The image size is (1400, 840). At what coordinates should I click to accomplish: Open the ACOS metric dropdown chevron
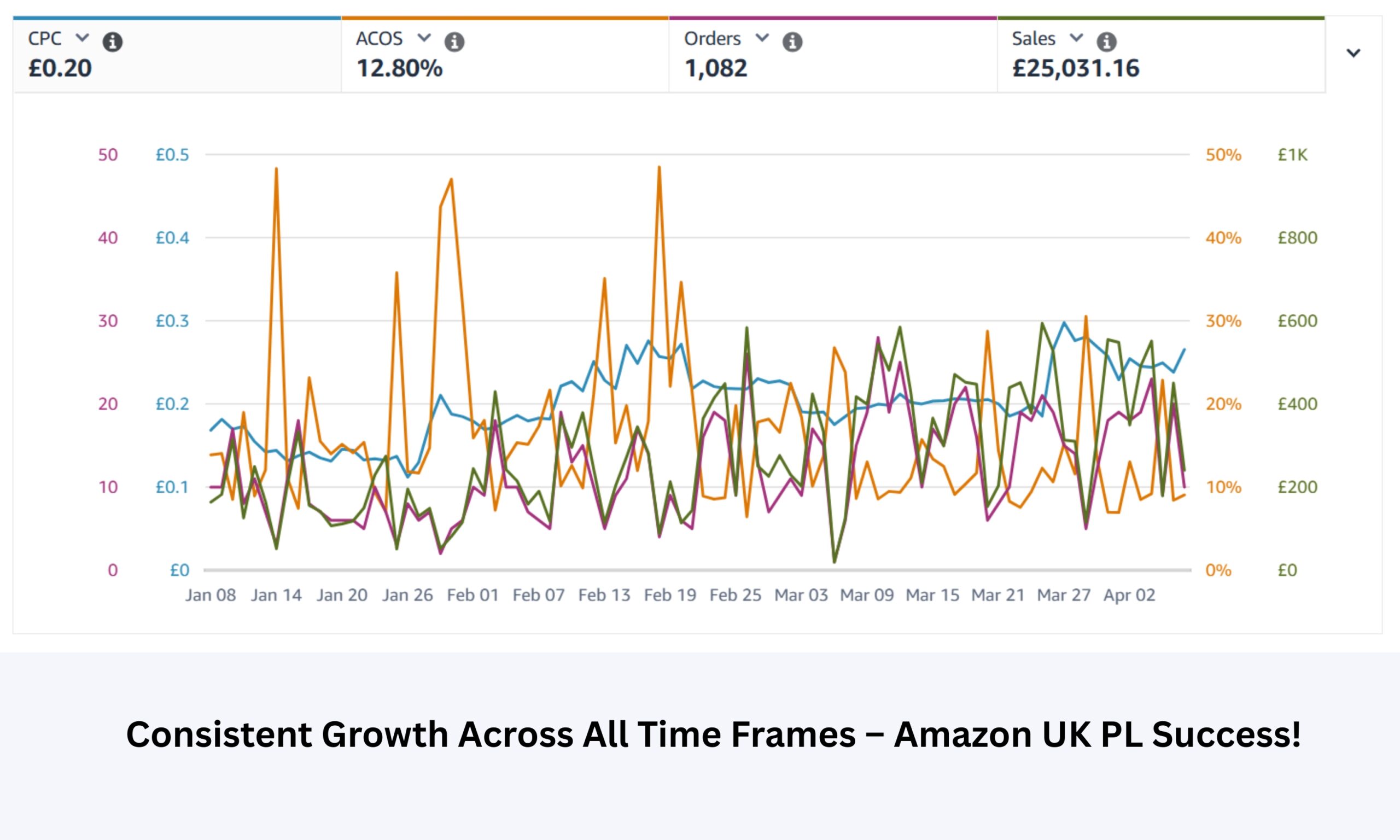point(424,38)
